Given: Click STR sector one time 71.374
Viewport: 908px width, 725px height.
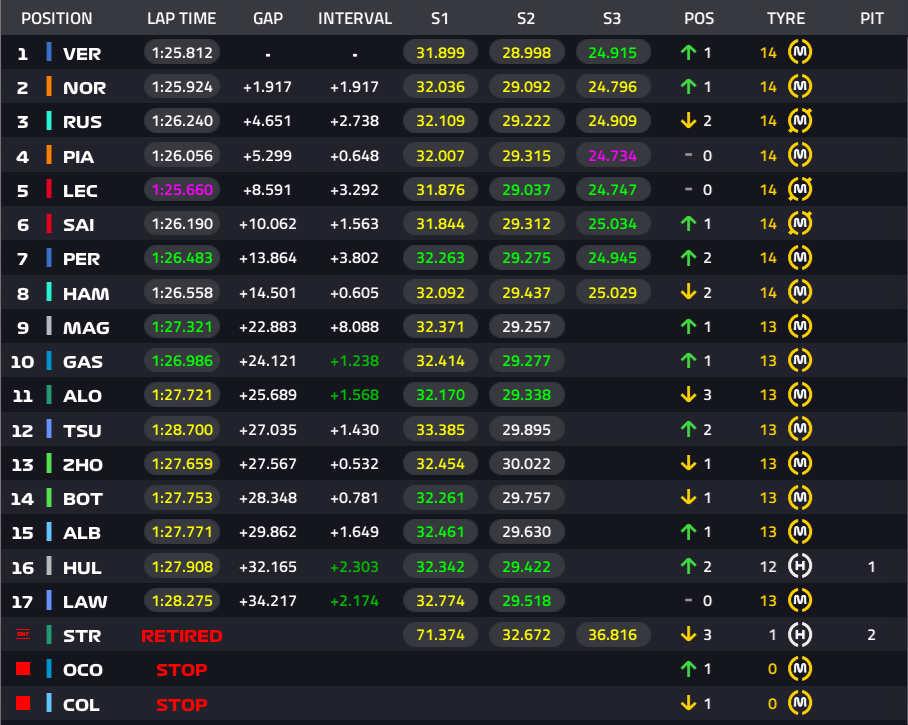Looking at the screenshot, I should [440, 635].
